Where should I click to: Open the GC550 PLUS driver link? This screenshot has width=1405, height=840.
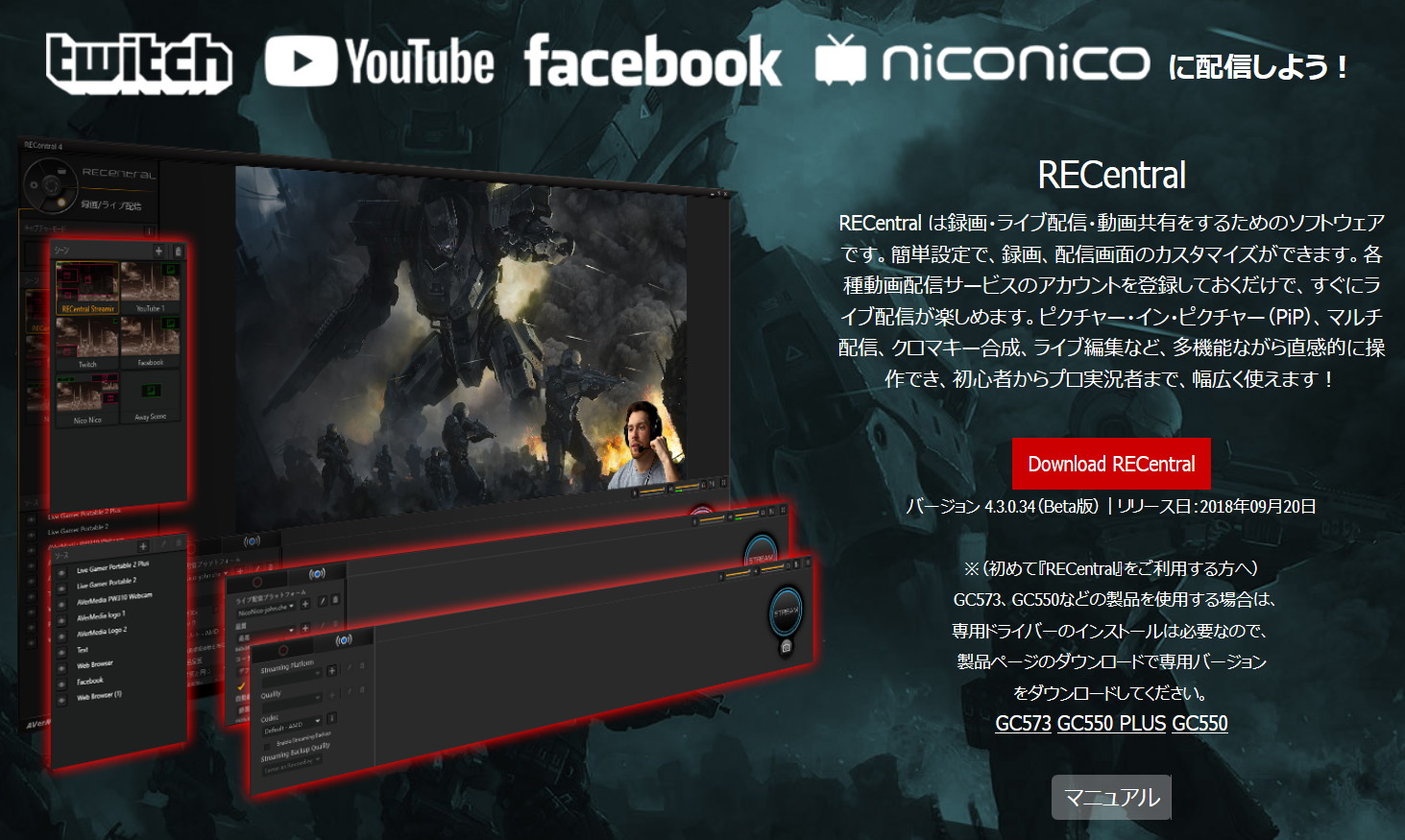click(x=1111, y=723)
